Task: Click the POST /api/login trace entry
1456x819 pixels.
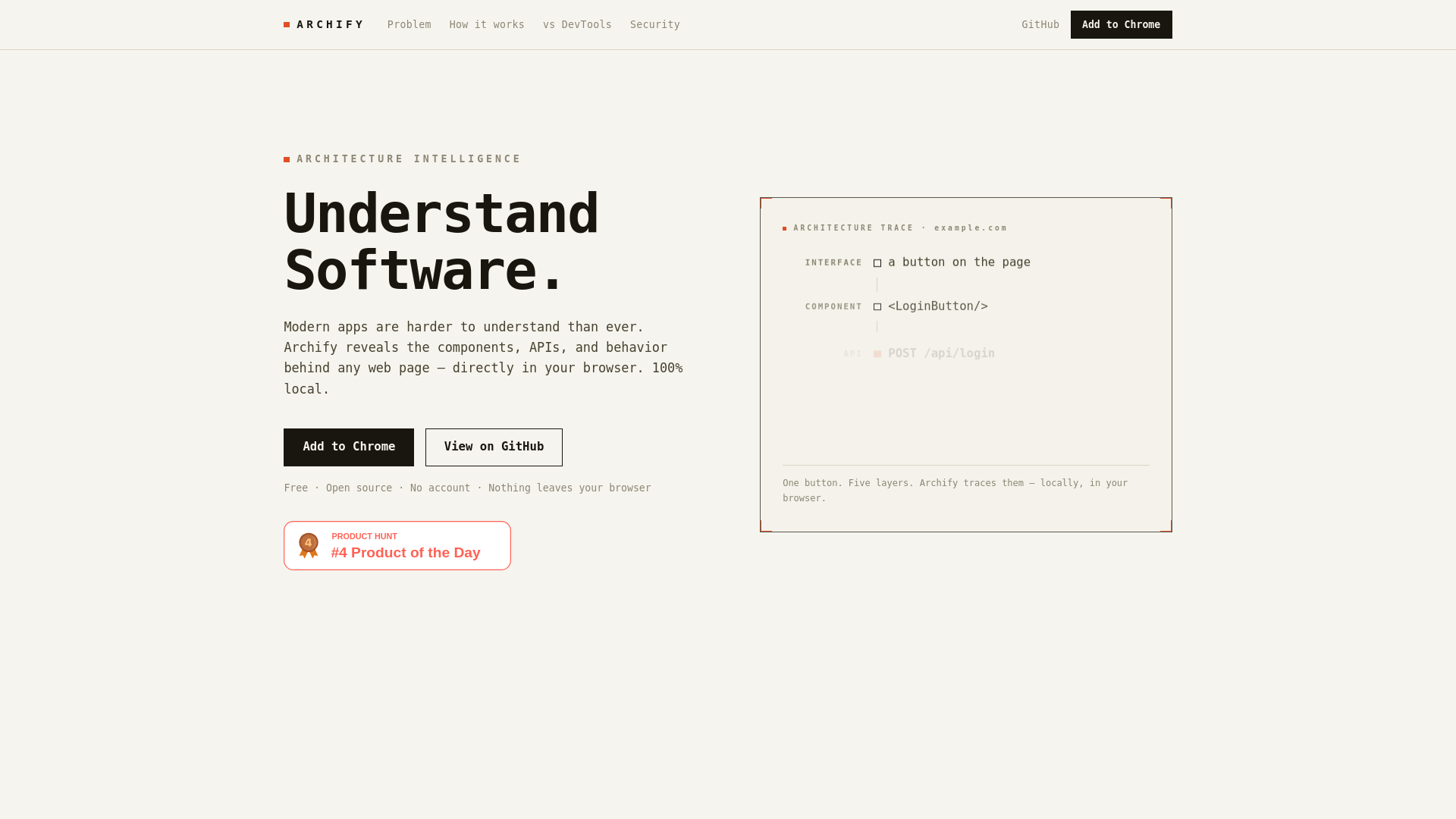Action: (x=941, y=353)
